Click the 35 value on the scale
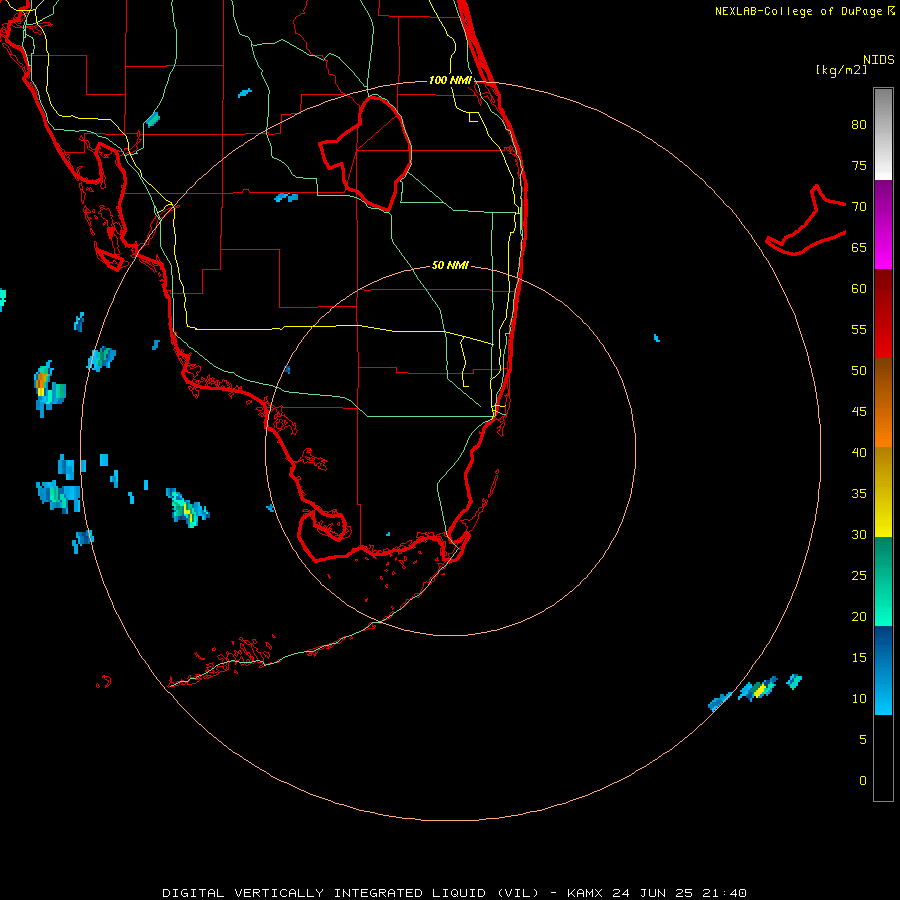This screenshot has height=900, width=900. click(x=859, y=494)
